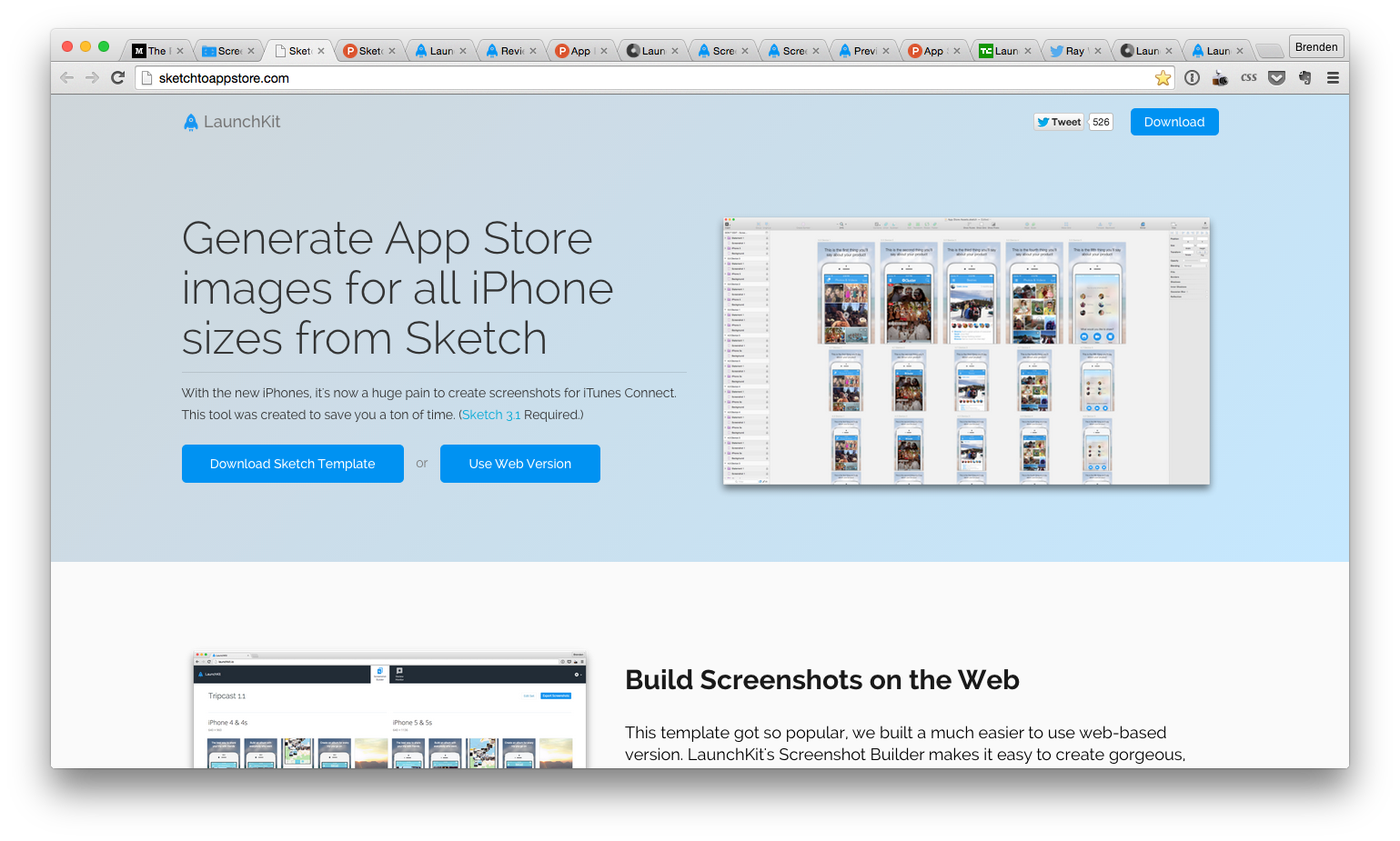This screenshot has width=1400, height=841.
Task: Close the Twitter 'Ray' tab
Action: click(1098, 51)
